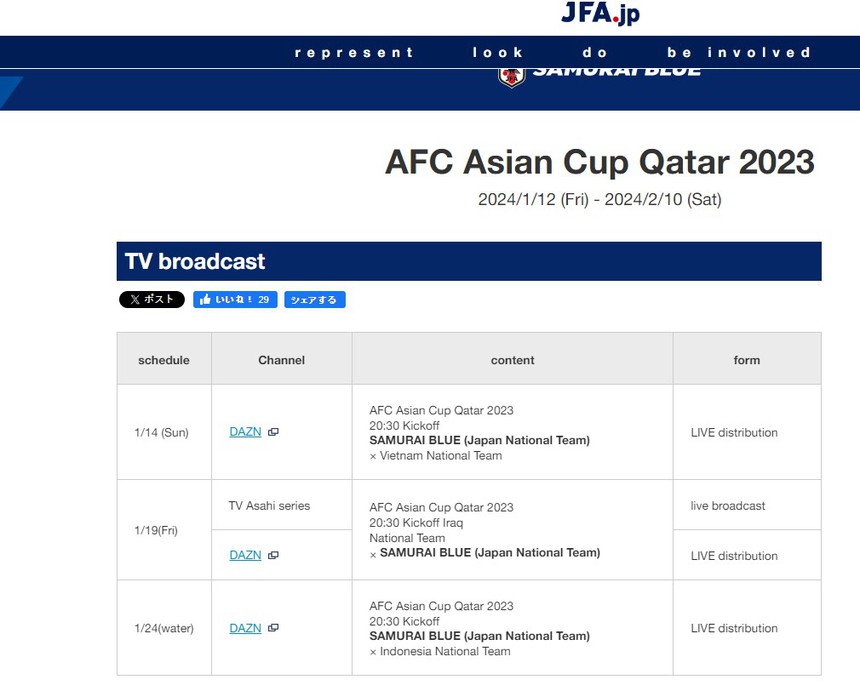Screen dimensions: 860x691
Task: Open the DAZN link for Iraq match
Action: coord(245,555)
